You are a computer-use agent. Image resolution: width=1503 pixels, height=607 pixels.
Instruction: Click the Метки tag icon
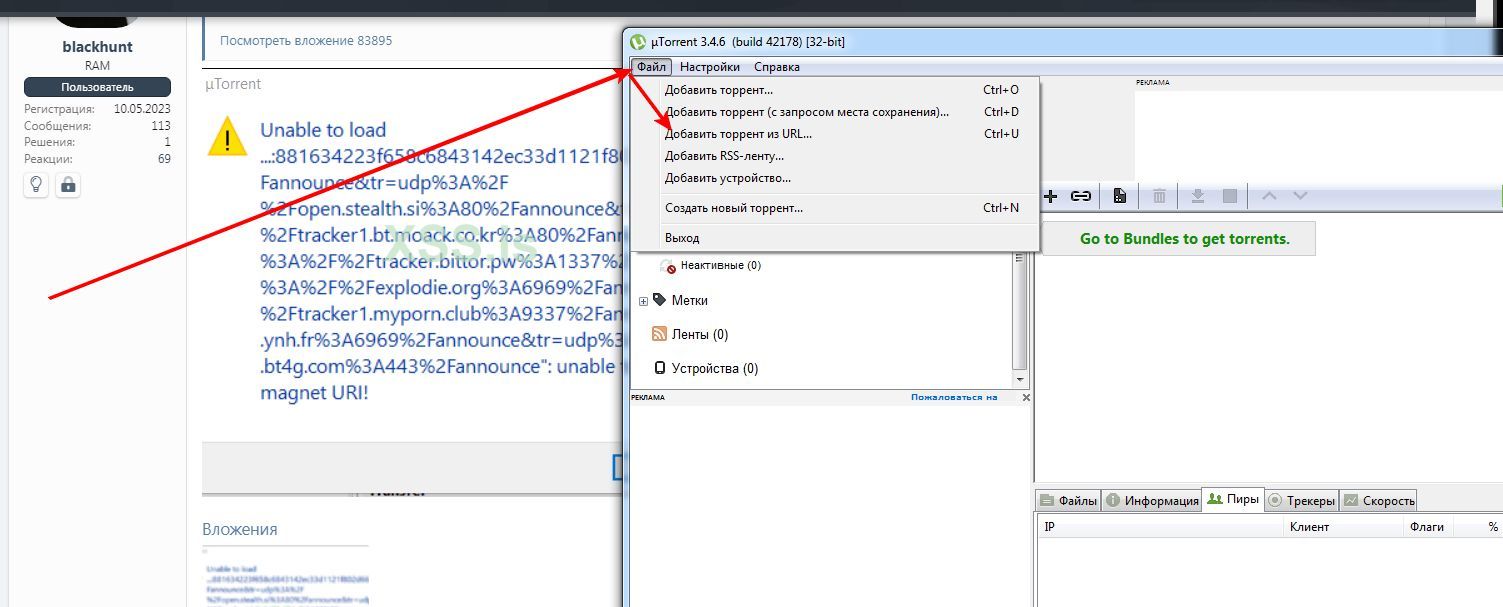(x=660, y=300)
